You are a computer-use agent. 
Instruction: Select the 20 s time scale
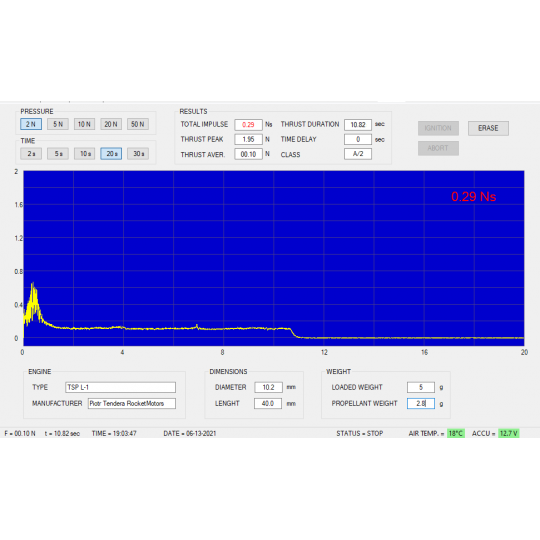coord(111,154)
